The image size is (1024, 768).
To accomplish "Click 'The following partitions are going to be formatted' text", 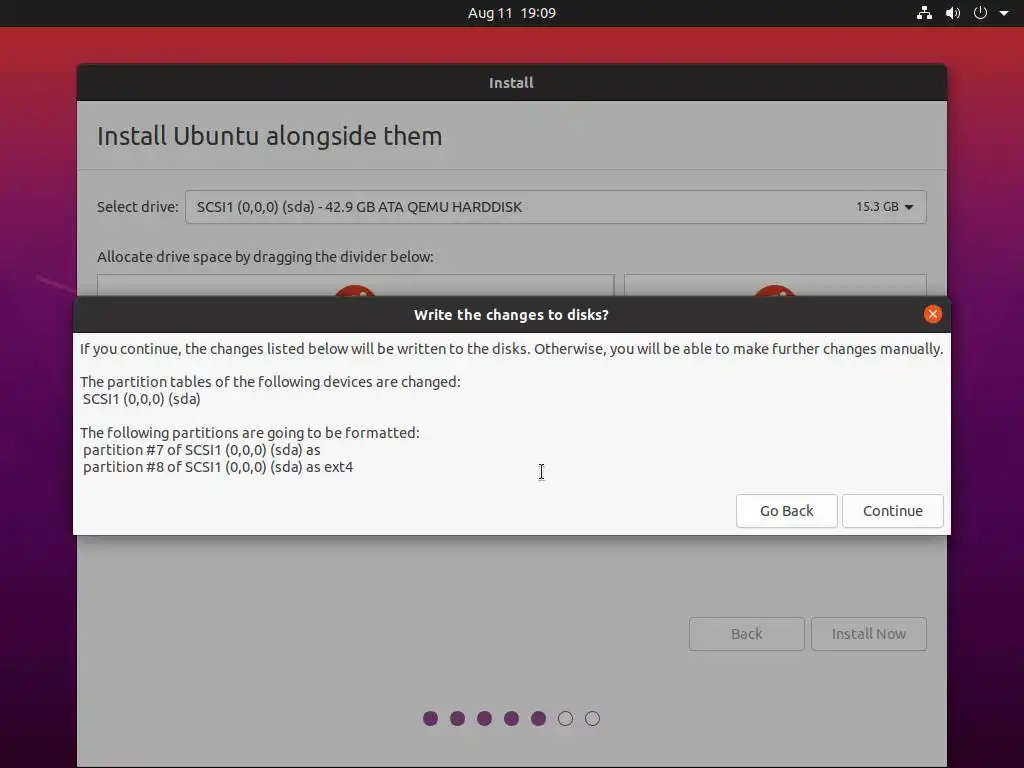I will [x=250, y=432].
